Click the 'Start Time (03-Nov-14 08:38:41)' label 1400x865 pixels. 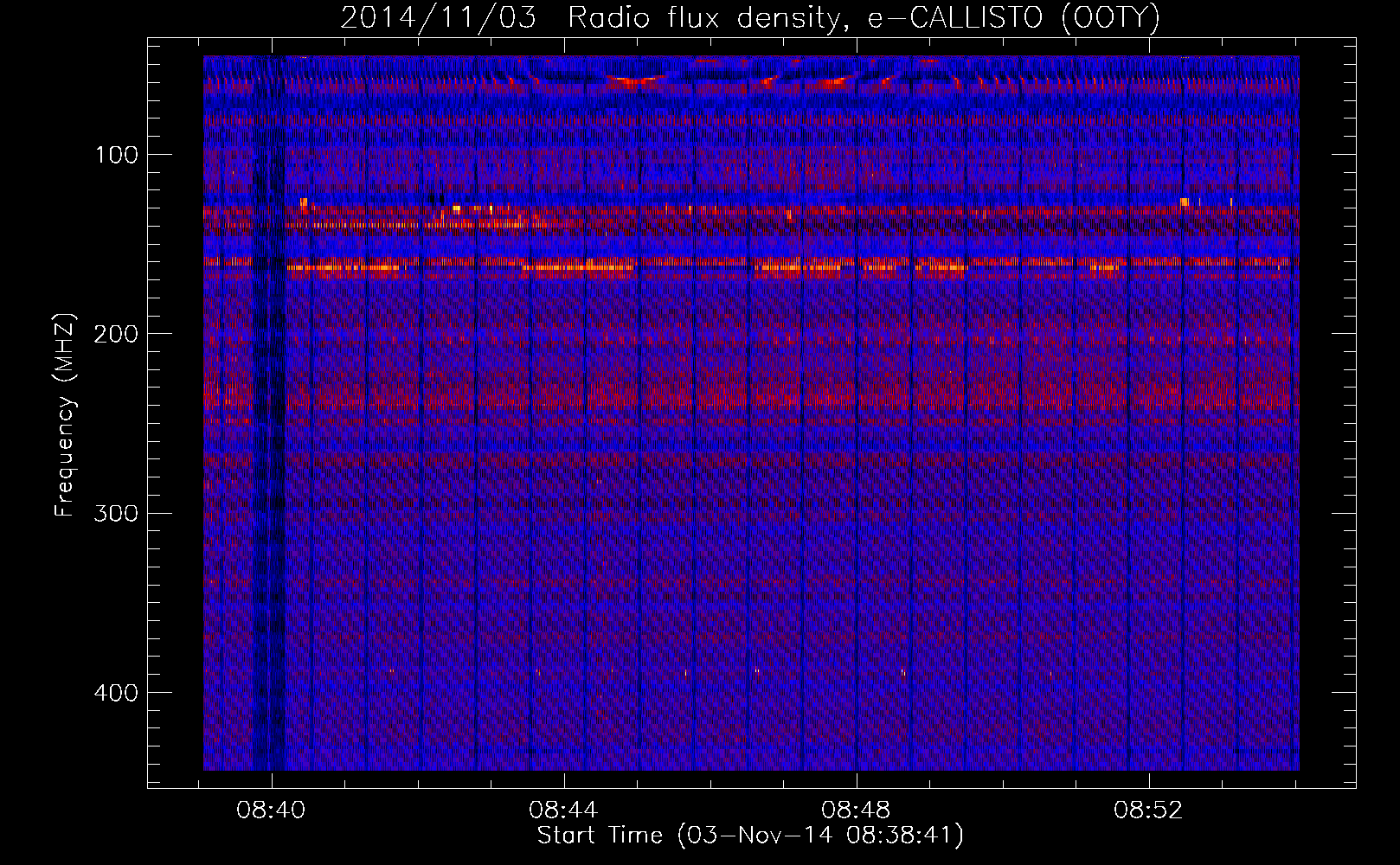point(750,836)
